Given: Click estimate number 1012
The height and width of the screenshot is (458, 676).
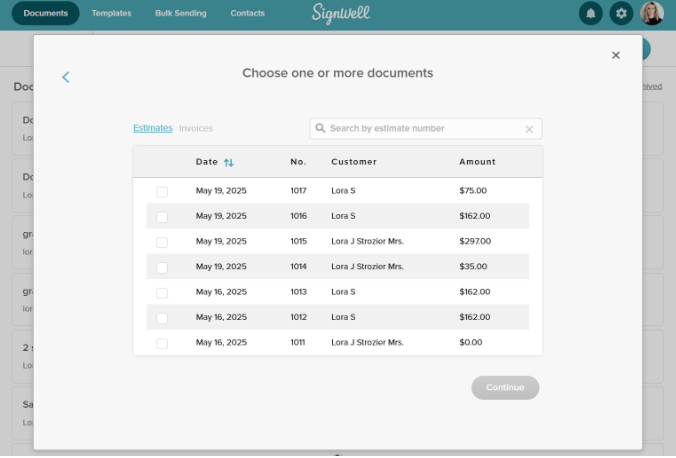Looking at the screenshot, I should [298, 317].
